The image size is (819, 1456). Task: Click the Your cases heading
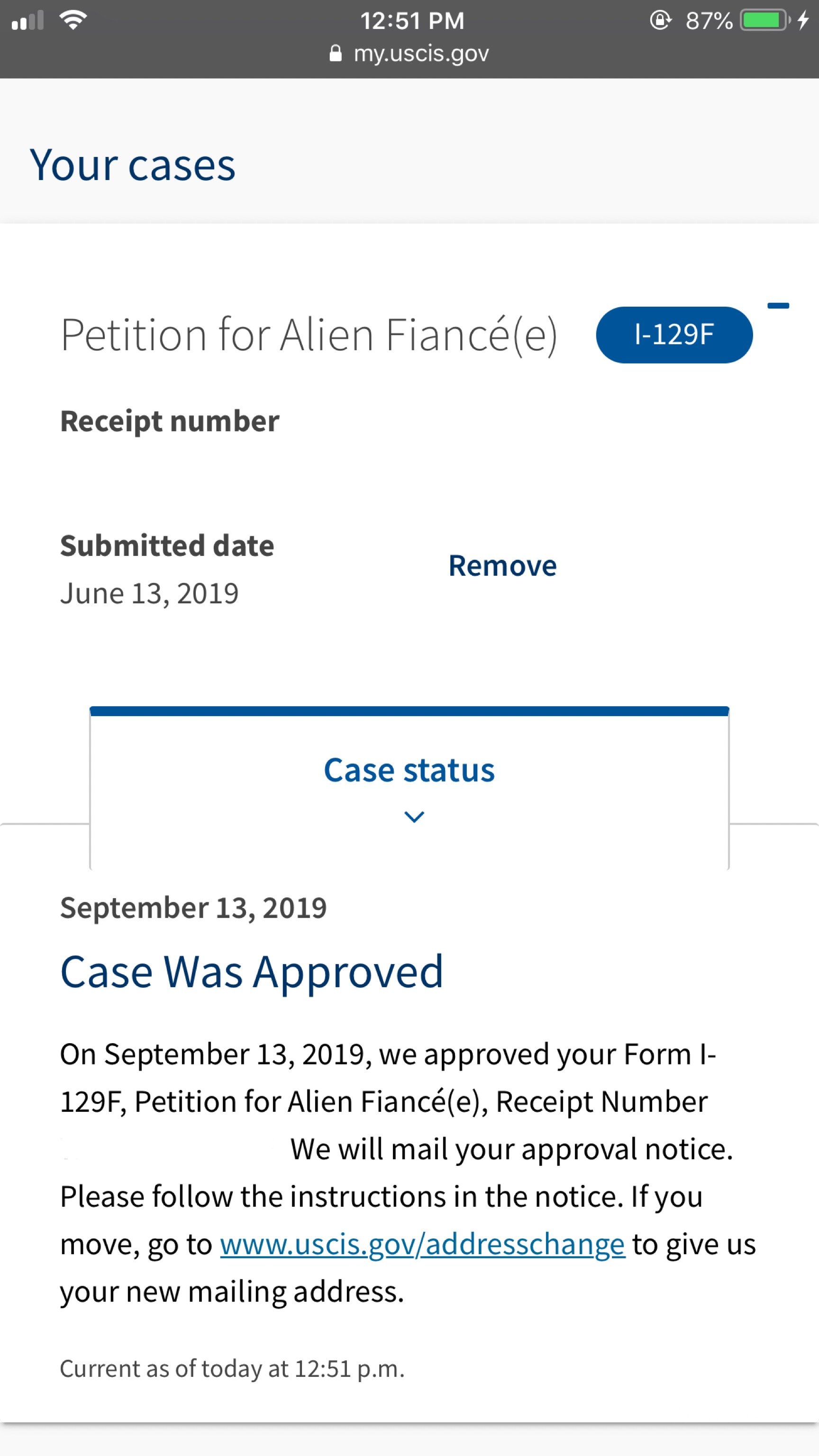pyautogui.click(x=132, y=165)
